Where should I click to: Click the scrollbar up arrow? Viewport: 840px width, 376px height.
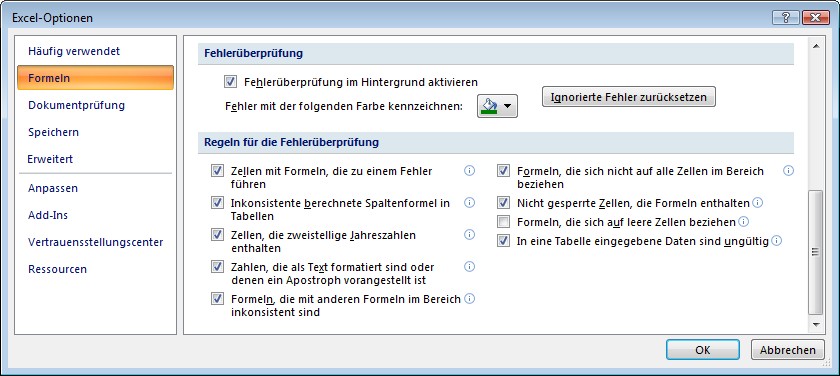click(816, 47)
